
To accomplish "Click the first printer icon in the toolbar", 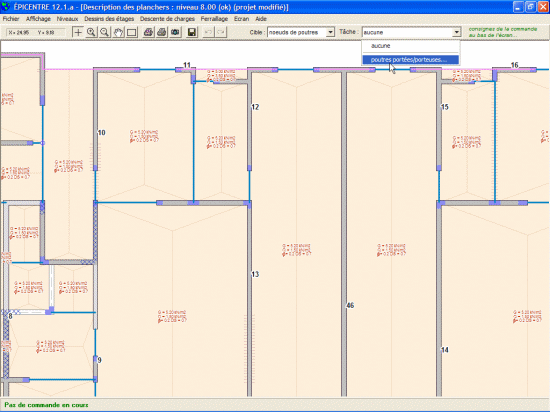I will pyautogui.click(x=148, y=32).
